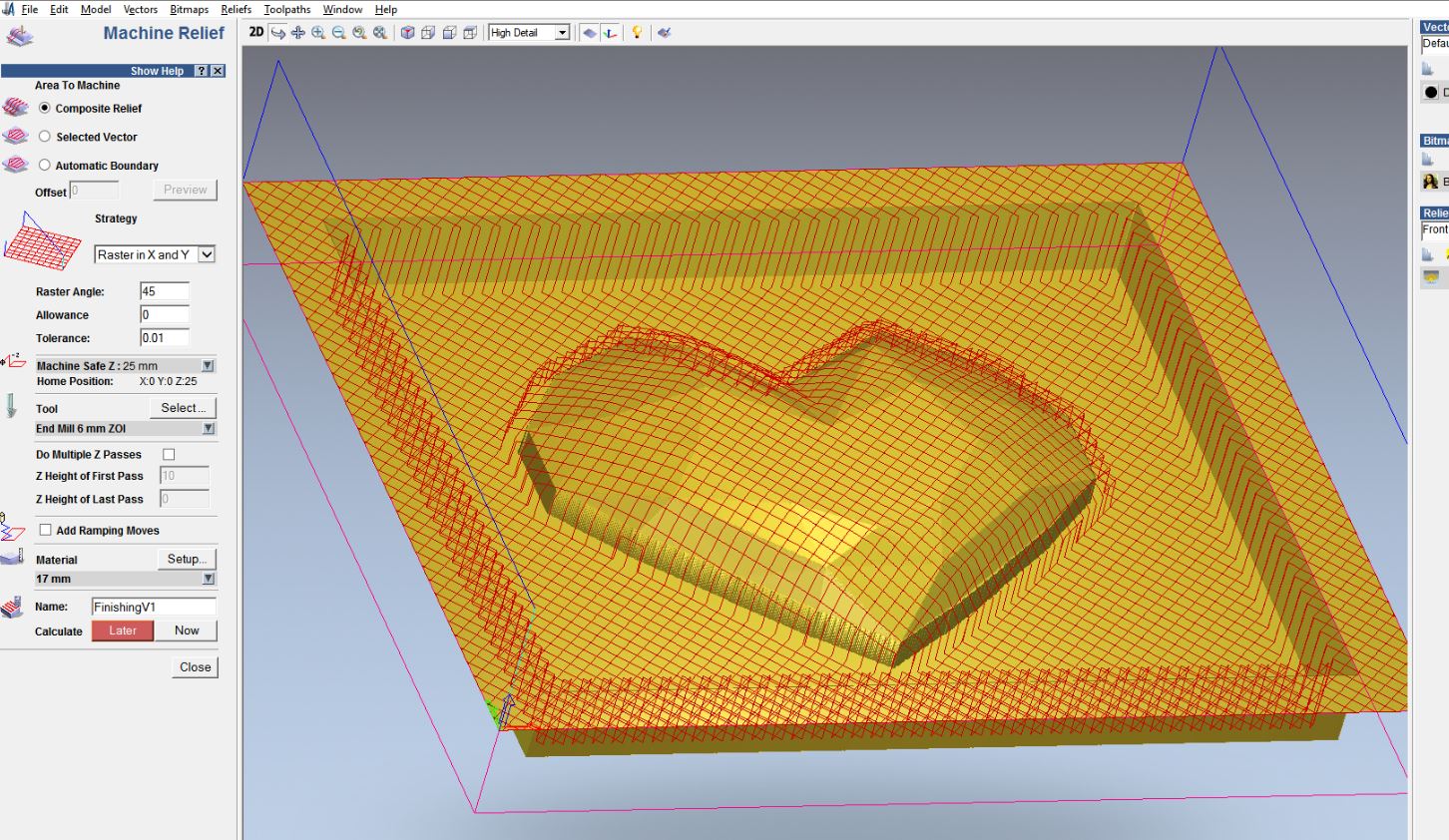Select the Composite Relief radio button
Screen dimensions: 1449x840
[x=44, y=108]
